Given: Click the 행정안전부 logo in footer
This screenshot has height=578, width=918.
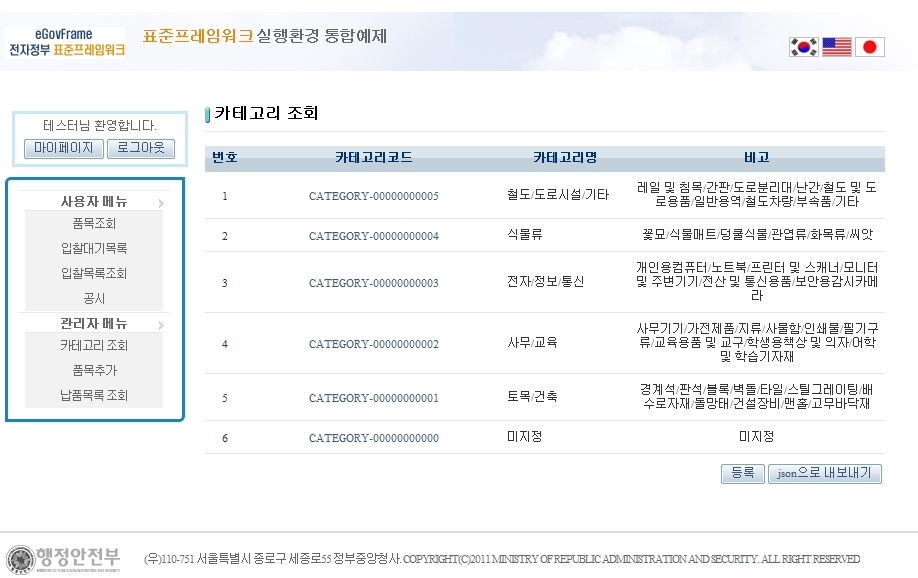Looking at the screenshot, I should [65, 559].
